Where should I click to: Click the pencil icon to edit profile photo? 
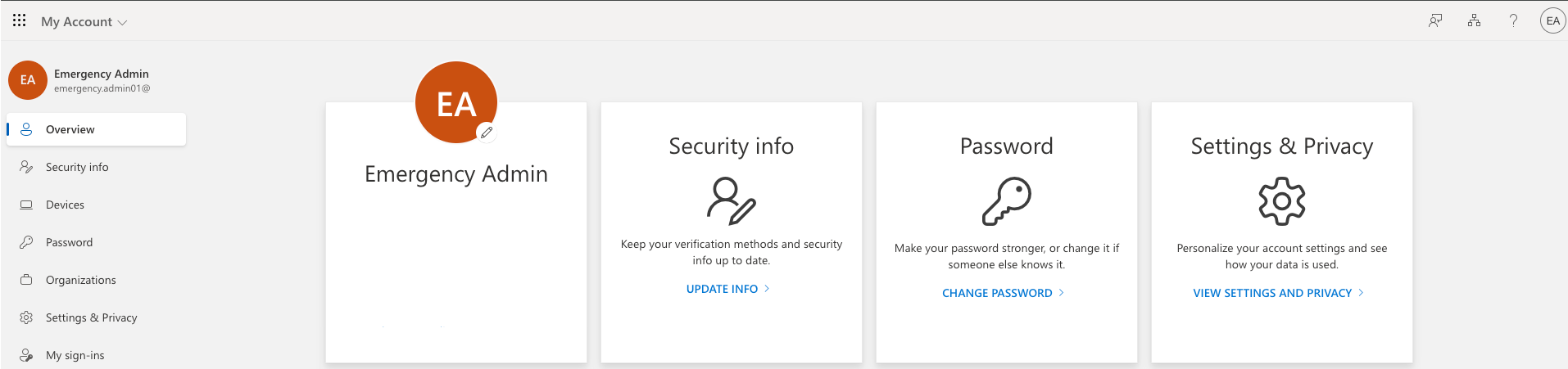point(487,132)
